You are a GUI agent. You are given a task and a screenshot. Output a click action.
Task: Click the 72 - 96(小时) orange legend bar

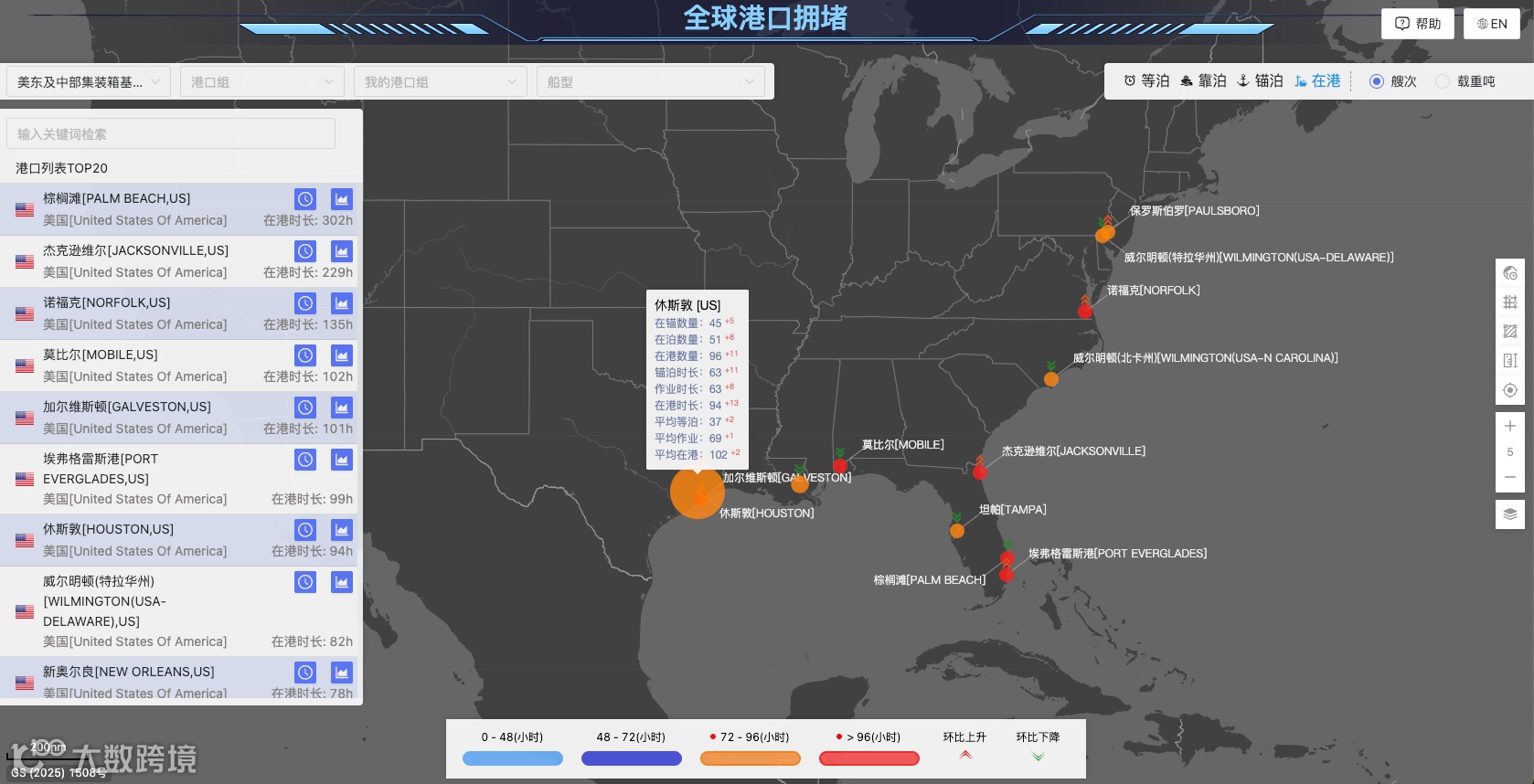(751, 758)
